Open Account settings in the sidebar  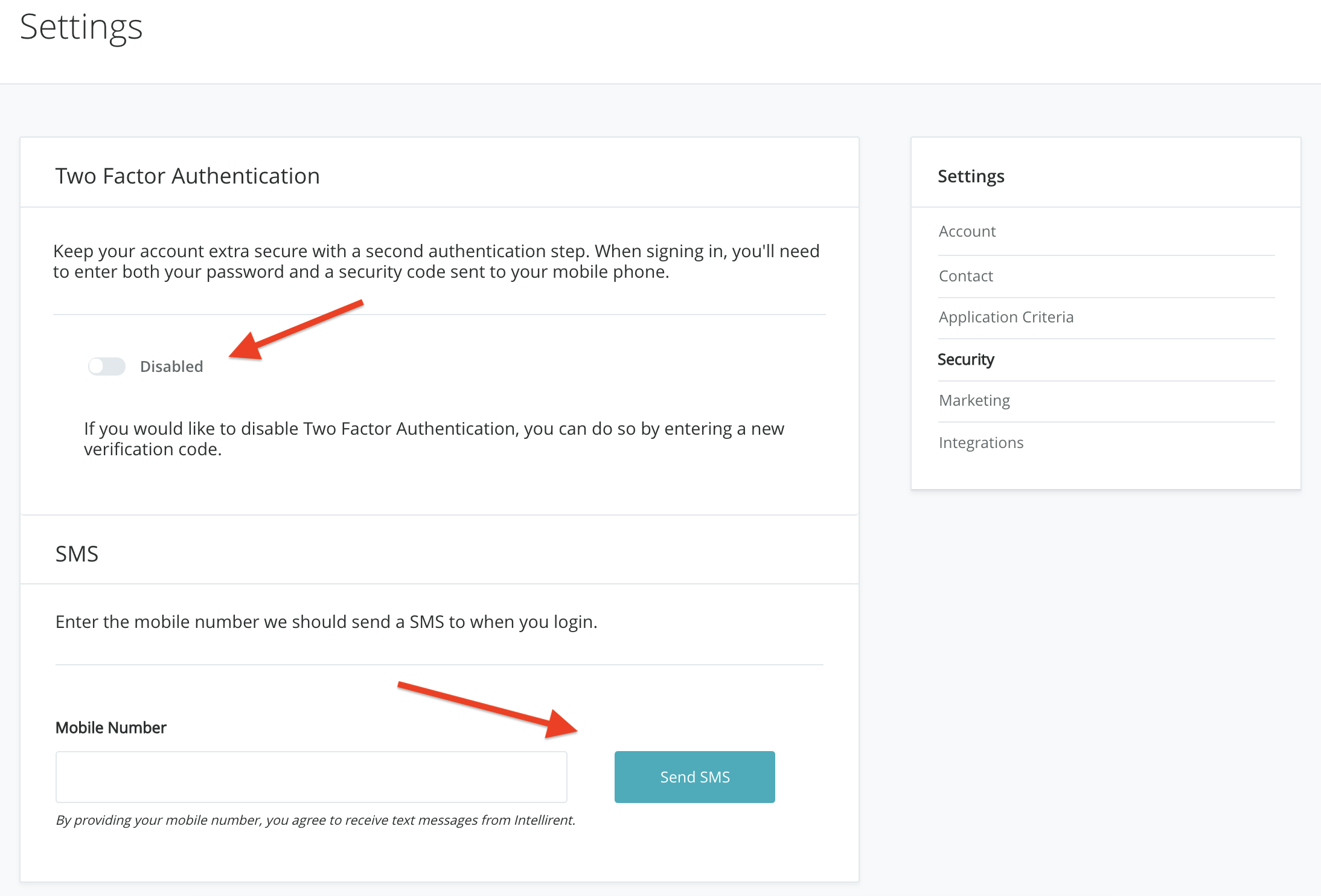(x=967, y=231)
